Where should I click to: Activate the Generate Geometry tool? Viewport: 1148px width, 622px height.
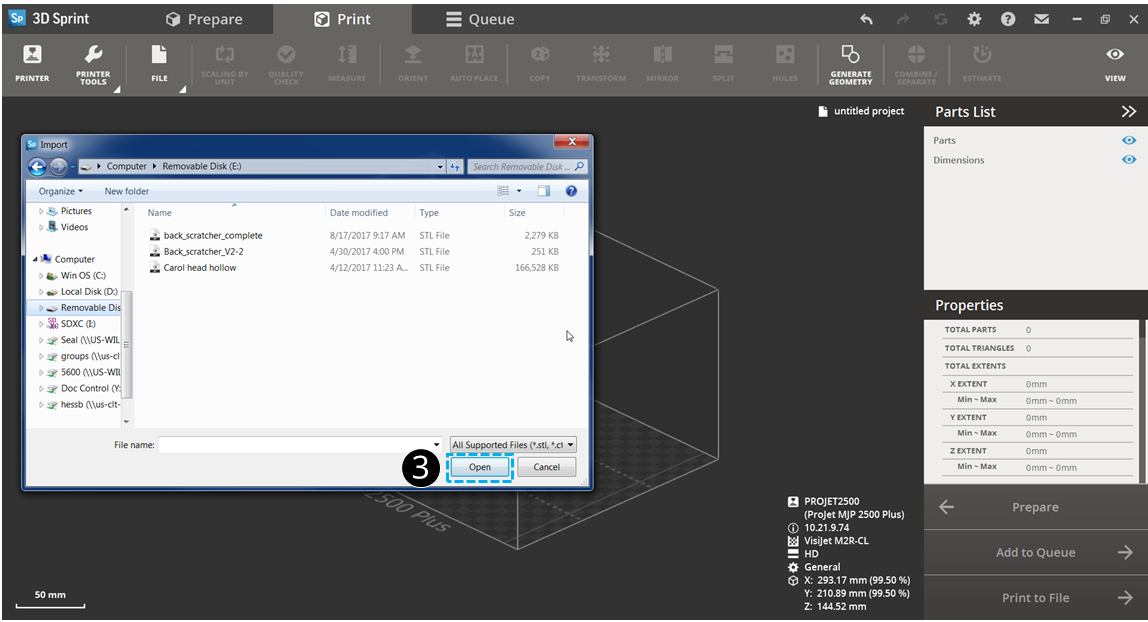point(850,64)
